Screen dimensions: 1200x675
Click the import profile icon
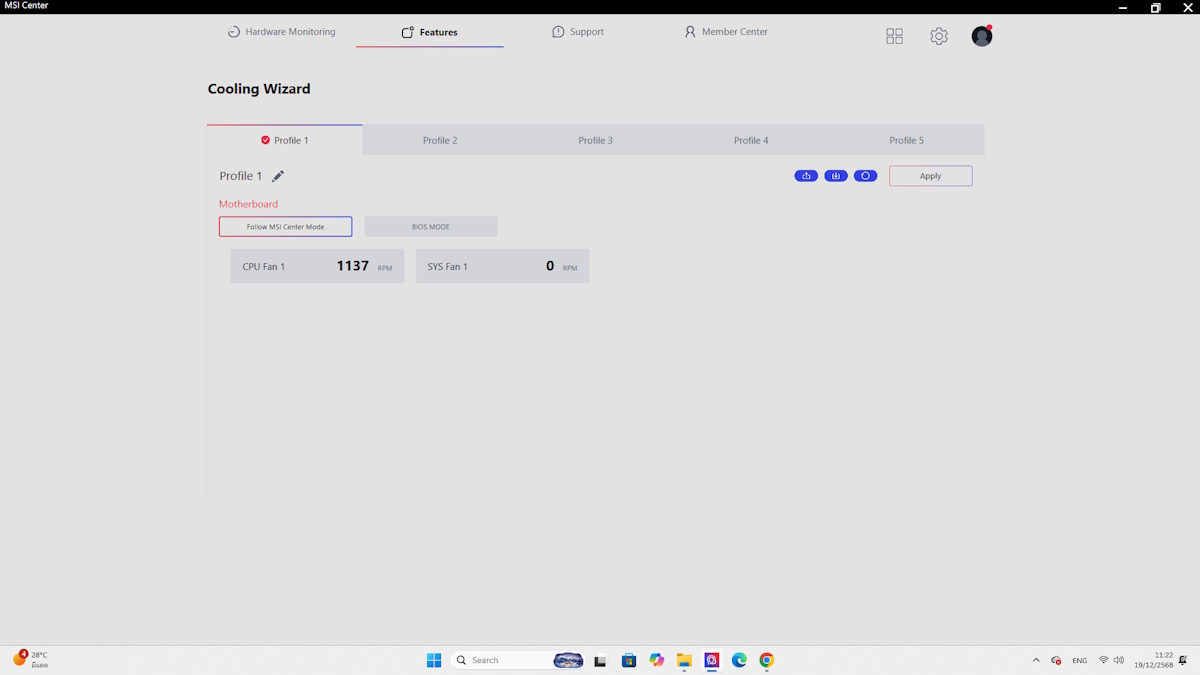[x=836, y=176]
